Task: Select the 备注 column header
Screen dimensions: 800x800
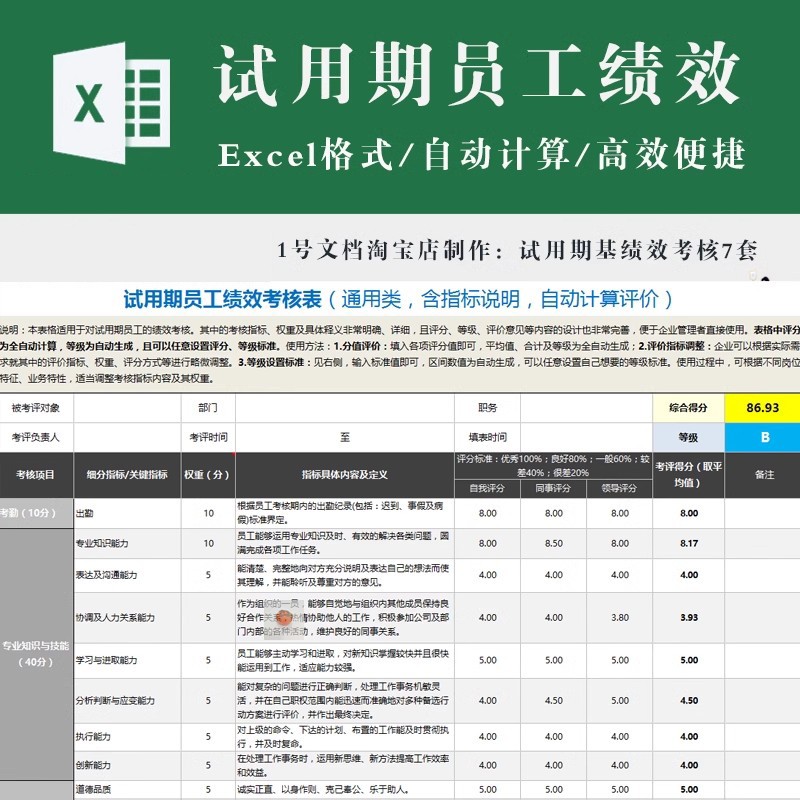Action: [762, 475]
